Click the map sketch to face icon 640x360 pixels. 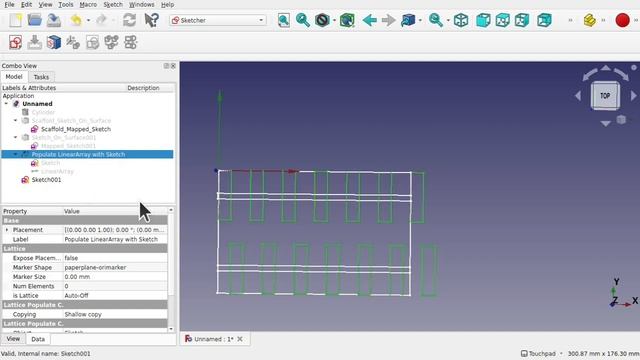coord(73,42)
